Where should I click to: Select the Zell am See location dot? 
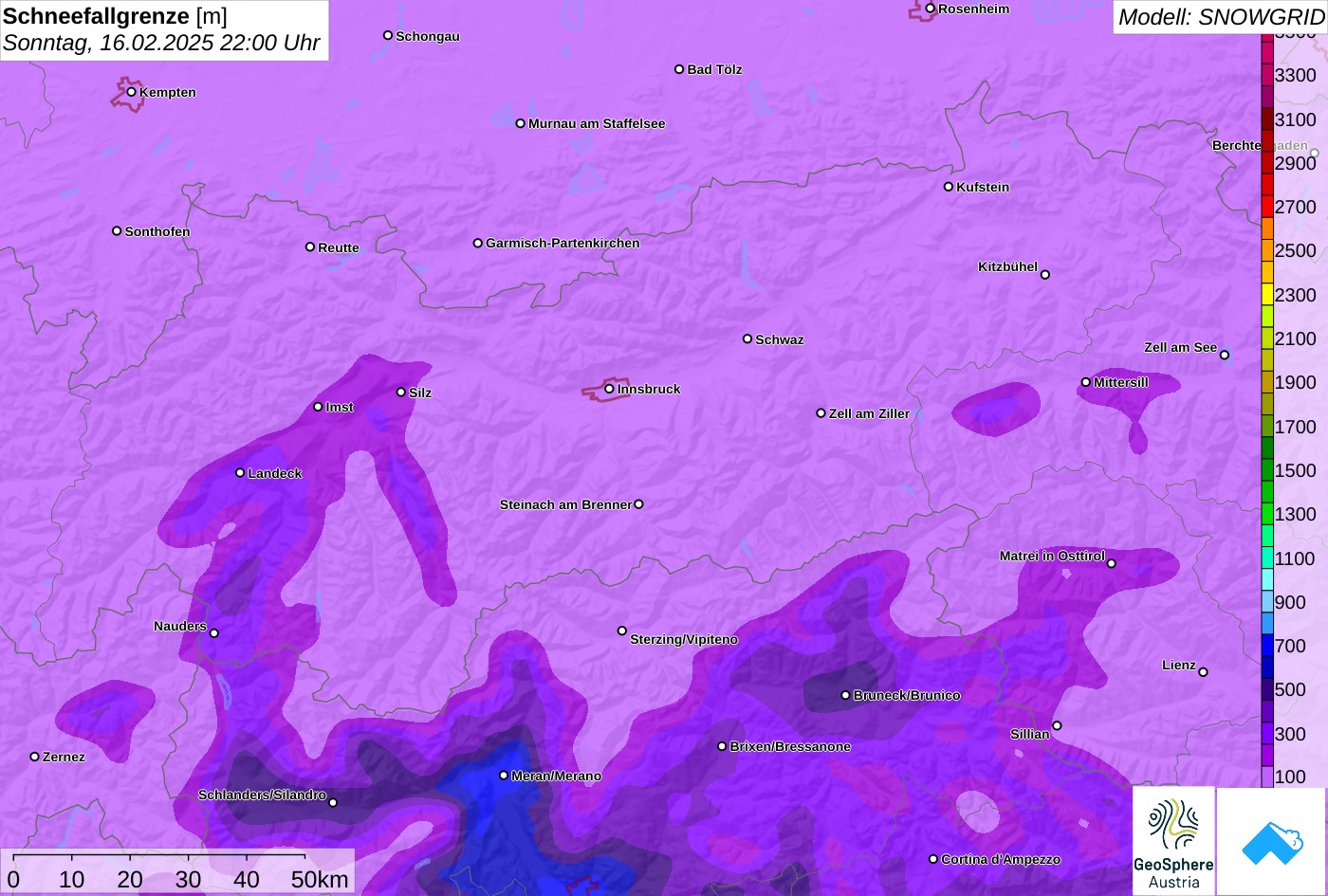click(x=1225, y=356)
